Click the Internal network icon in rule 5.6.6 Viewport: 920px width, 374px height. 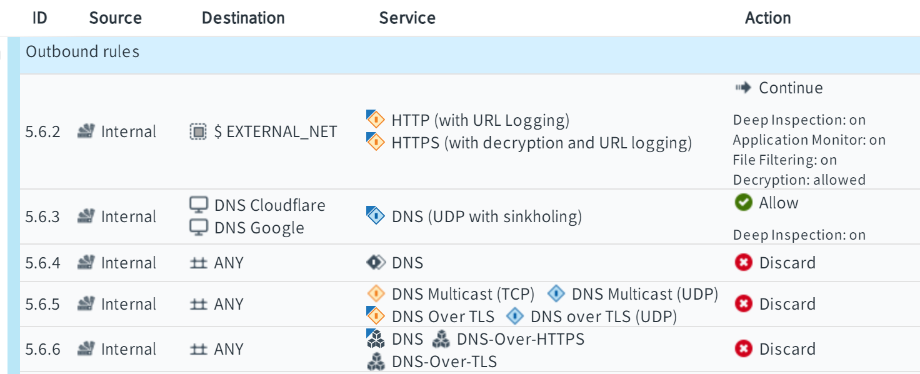coord(86,349)
